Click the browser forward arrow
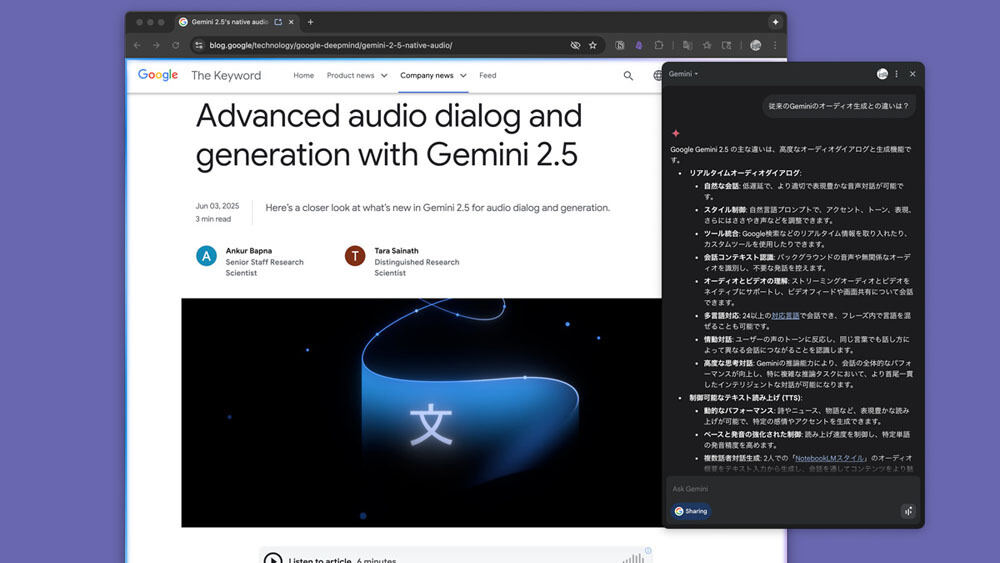The height and width of the screenshot is (563, 1000). [156, 45]
